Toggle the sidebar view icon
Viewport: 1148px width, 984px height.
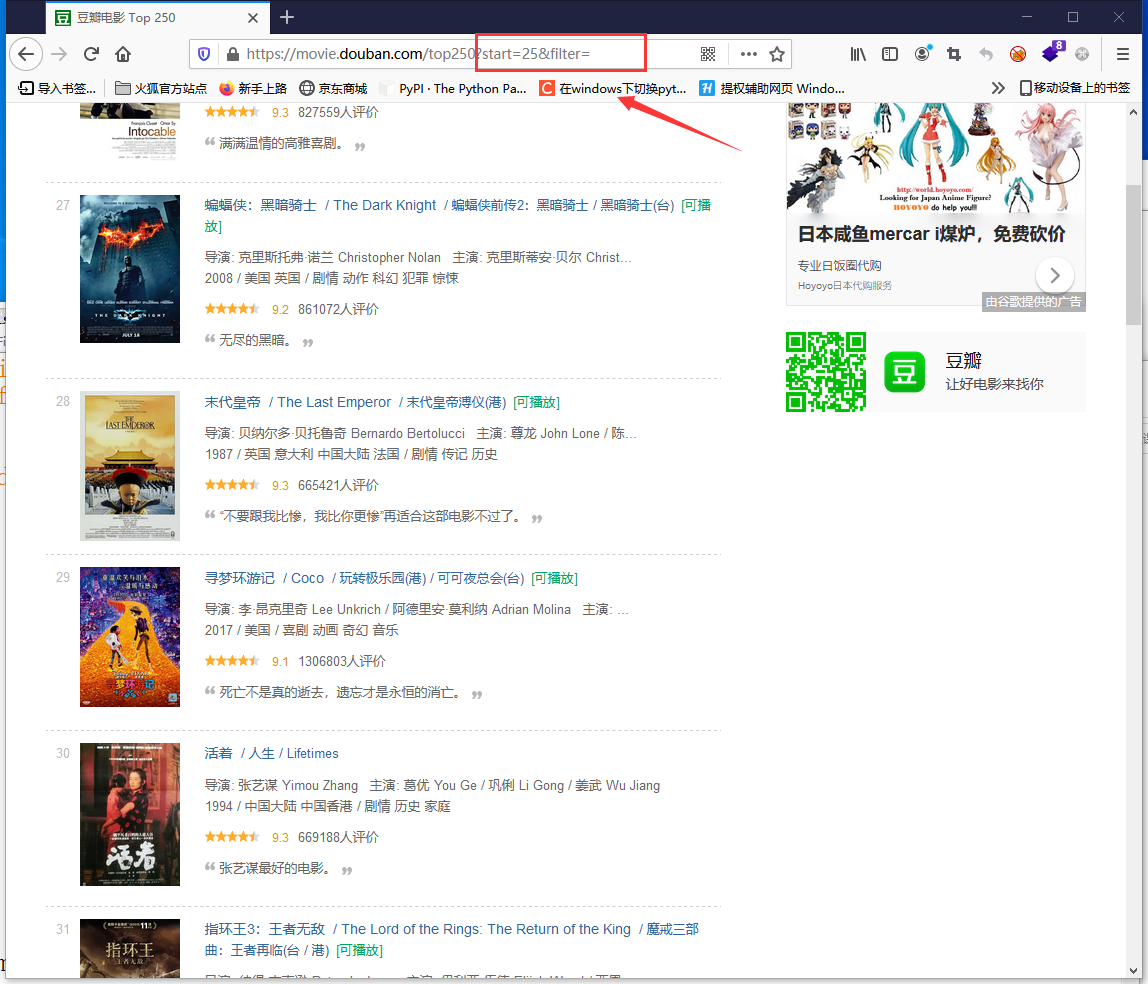(x=889, y=54)
